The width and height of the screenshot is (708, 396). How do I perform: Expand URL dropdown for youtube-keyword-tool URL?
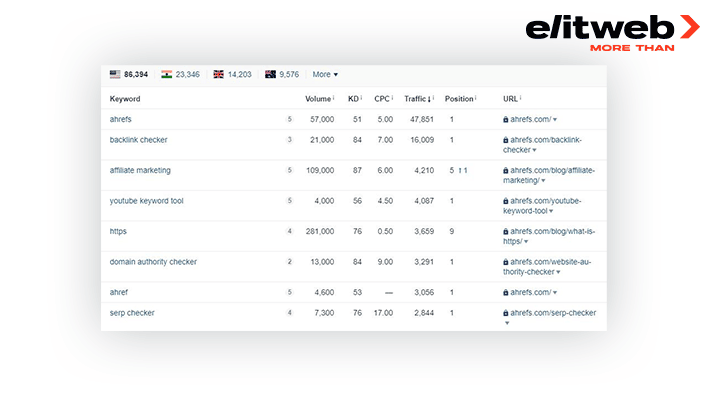pyautogui.click(x=551, y=211)
